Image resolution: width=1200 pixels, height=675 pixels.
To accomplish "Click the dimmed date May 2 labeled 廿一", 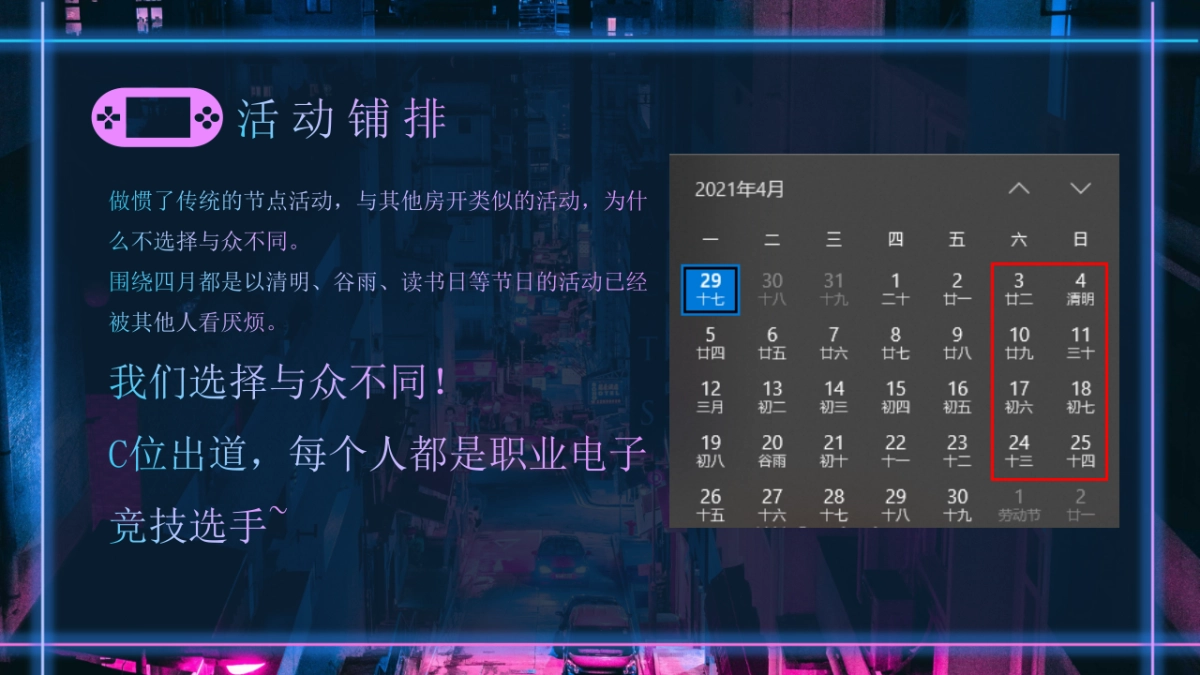I will [x=1081, y=503].
